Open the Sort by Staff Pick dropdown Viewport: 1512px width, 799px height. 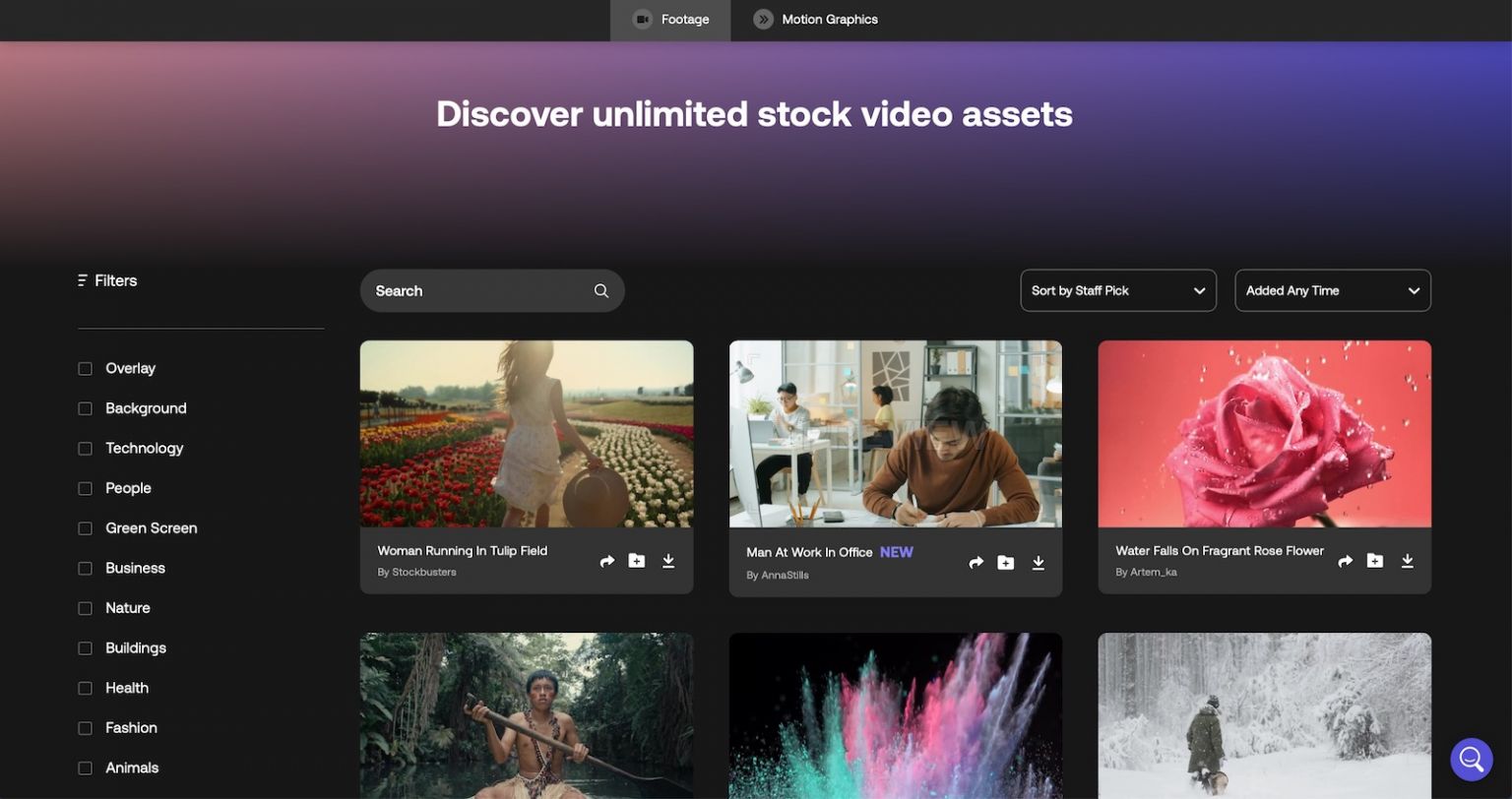(1118, 290)
